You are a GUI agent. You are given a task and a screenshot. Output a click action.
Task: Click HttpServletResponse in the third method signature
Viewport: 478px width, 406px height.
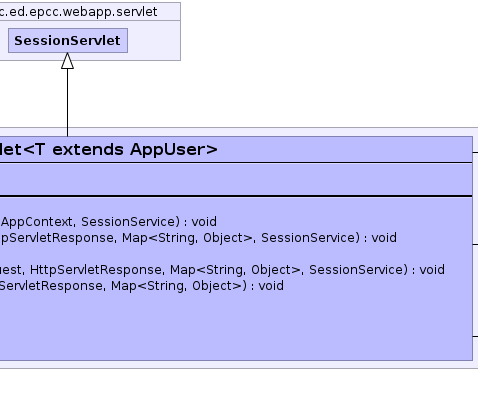tap(97, 270)
